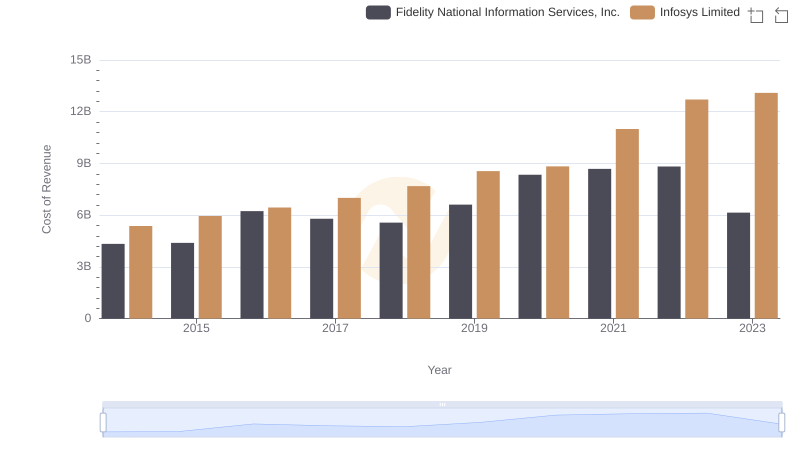800x461 pixels.
Task: Click the dark Fidelity legend color swatch
Action: click(x=378, y=12)
